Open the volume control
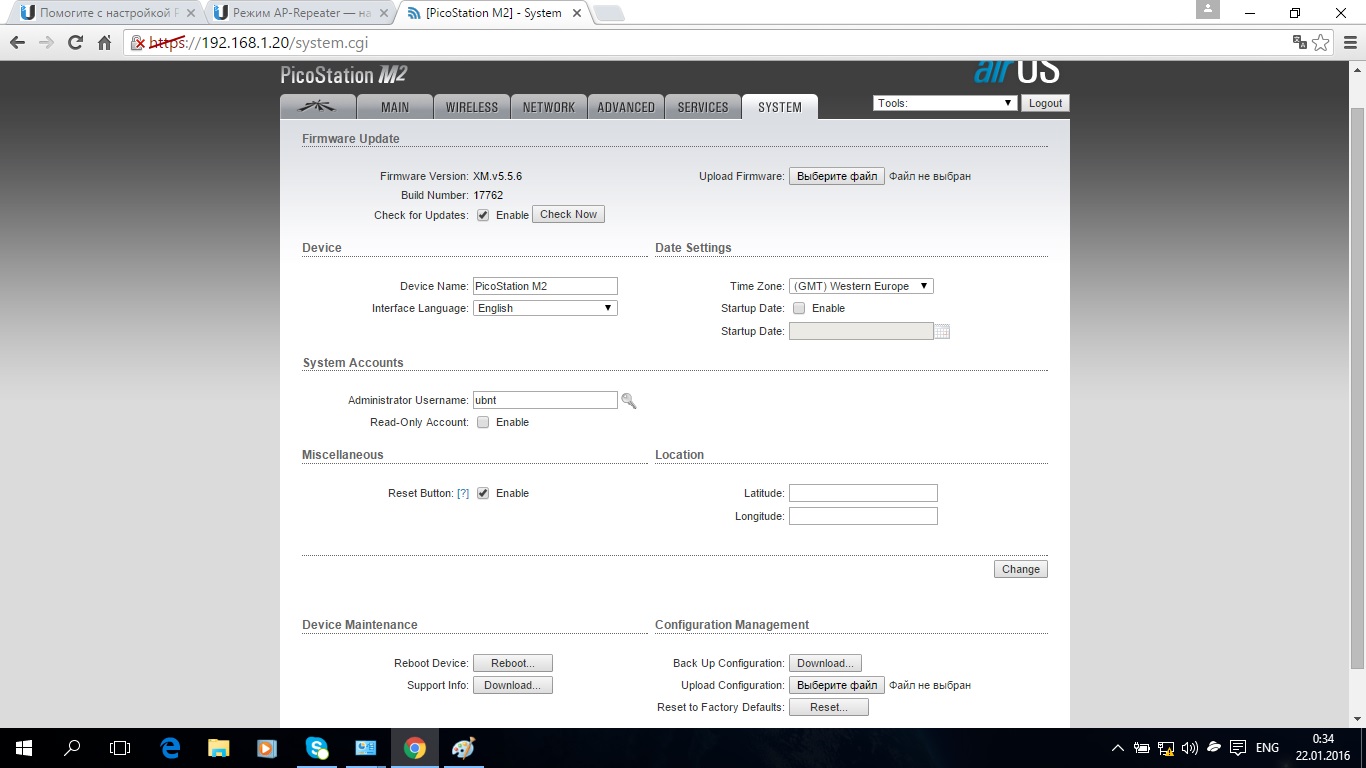This screenshot has width=1366, height=768. click(1190, 747)
